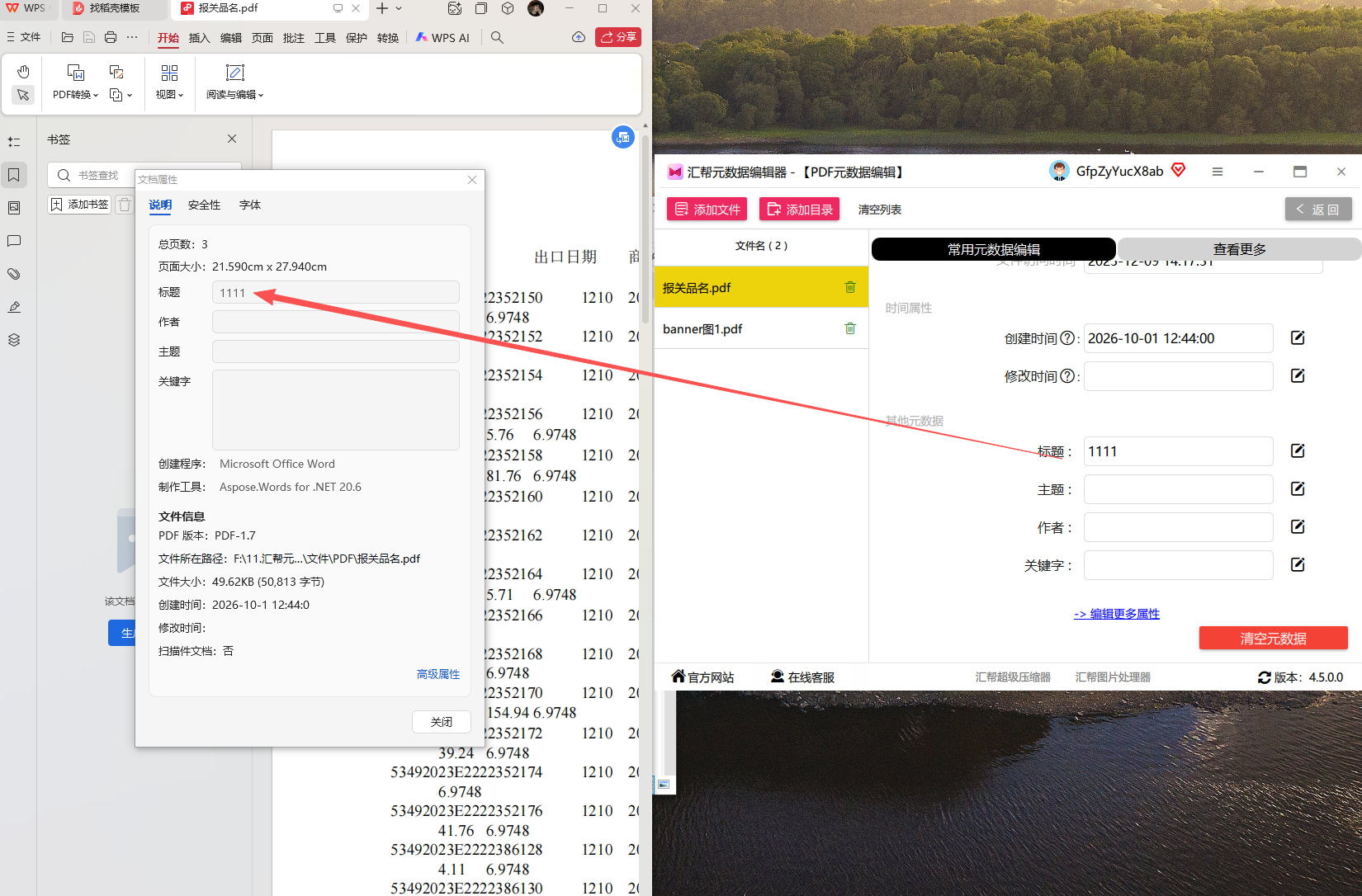The height and width of the screenshot is (896, 1362).
Task: Click the floating blue icon above the PDF page
Action: 623,137
